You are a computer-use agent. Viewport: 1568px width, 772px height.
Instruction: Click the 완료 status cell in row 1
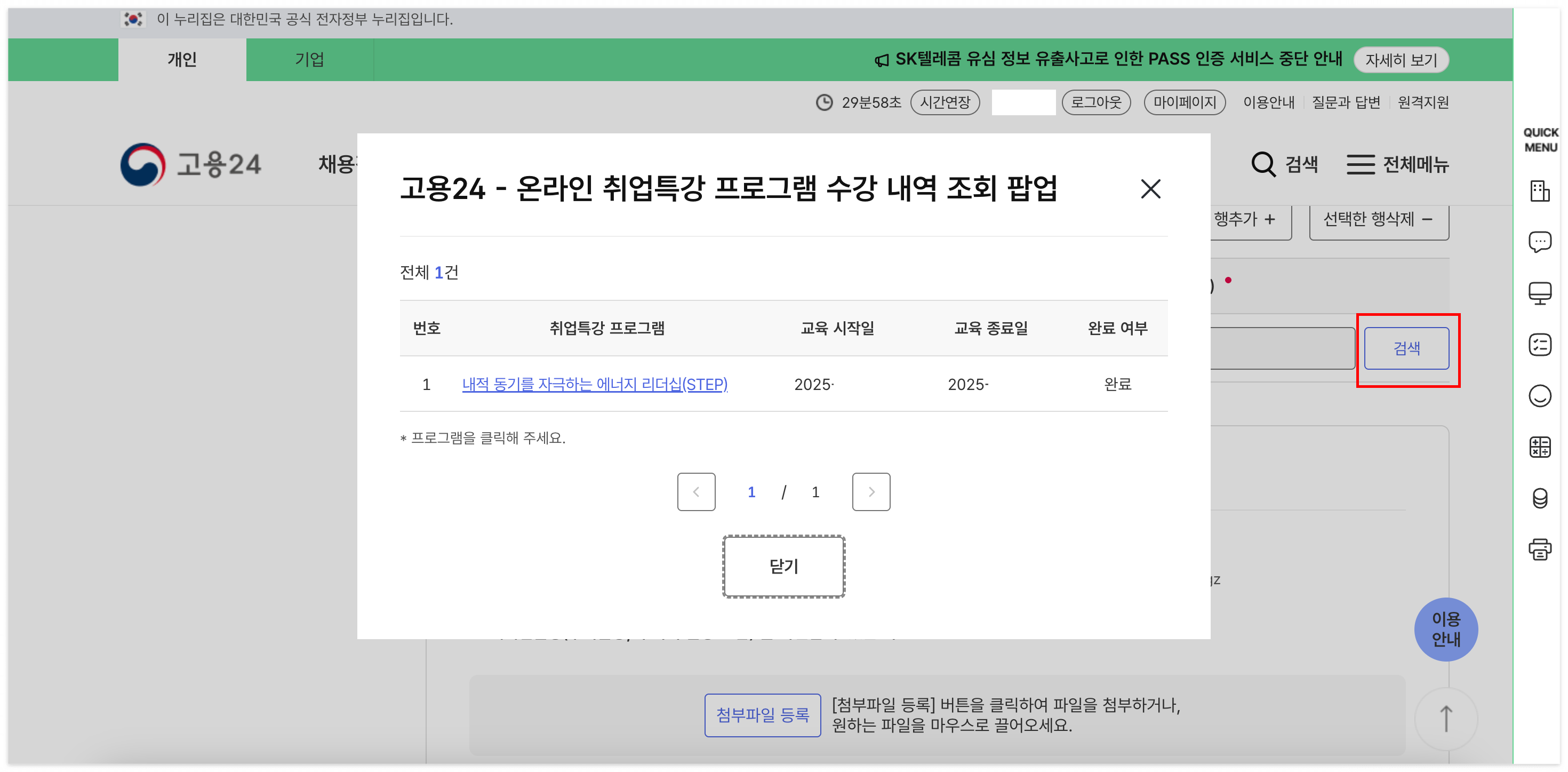tap(1117, 384)
